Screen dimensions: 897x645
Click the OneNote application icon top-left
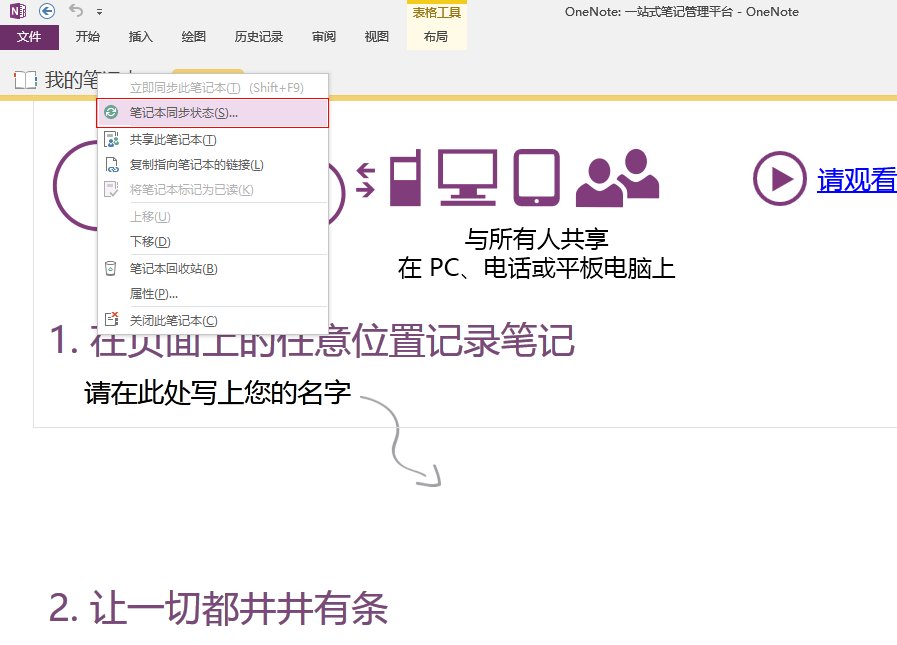(x=15, y=11)
